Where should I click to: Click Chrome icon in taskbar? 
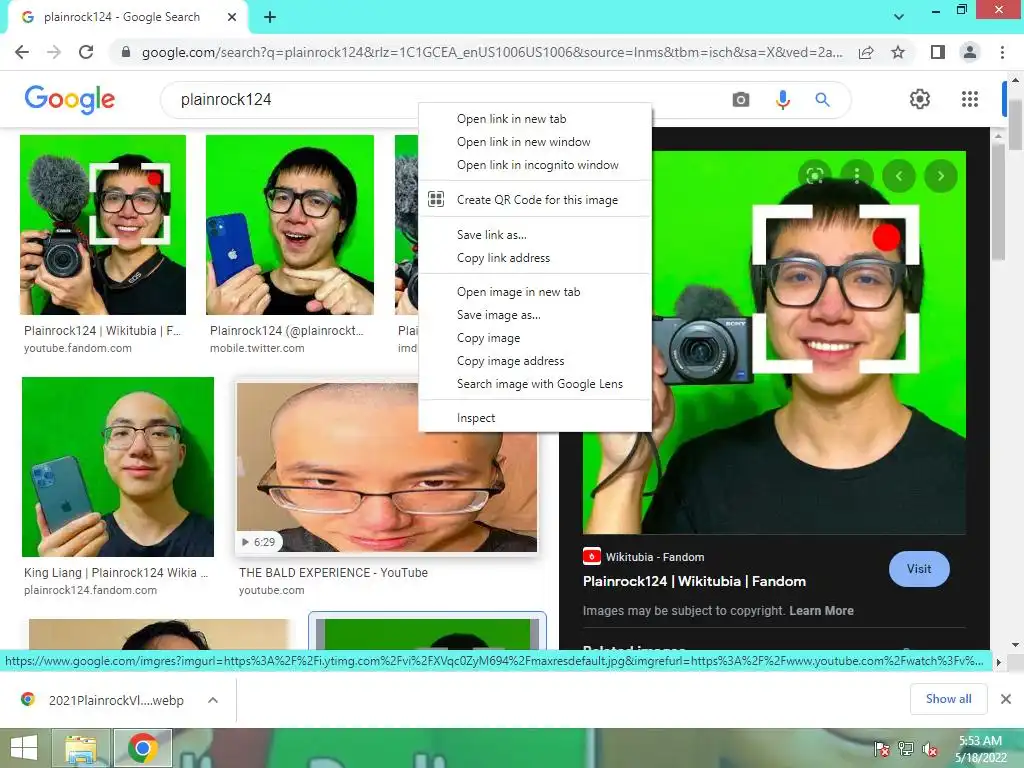pos(143,748)
